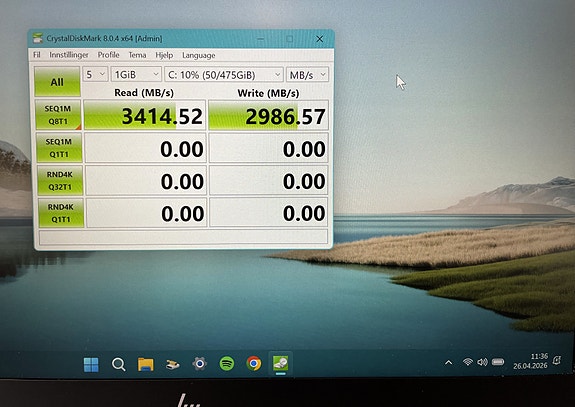Open the Windows Start menu
This screenshot has height=407, width=575.
point(91,364)
